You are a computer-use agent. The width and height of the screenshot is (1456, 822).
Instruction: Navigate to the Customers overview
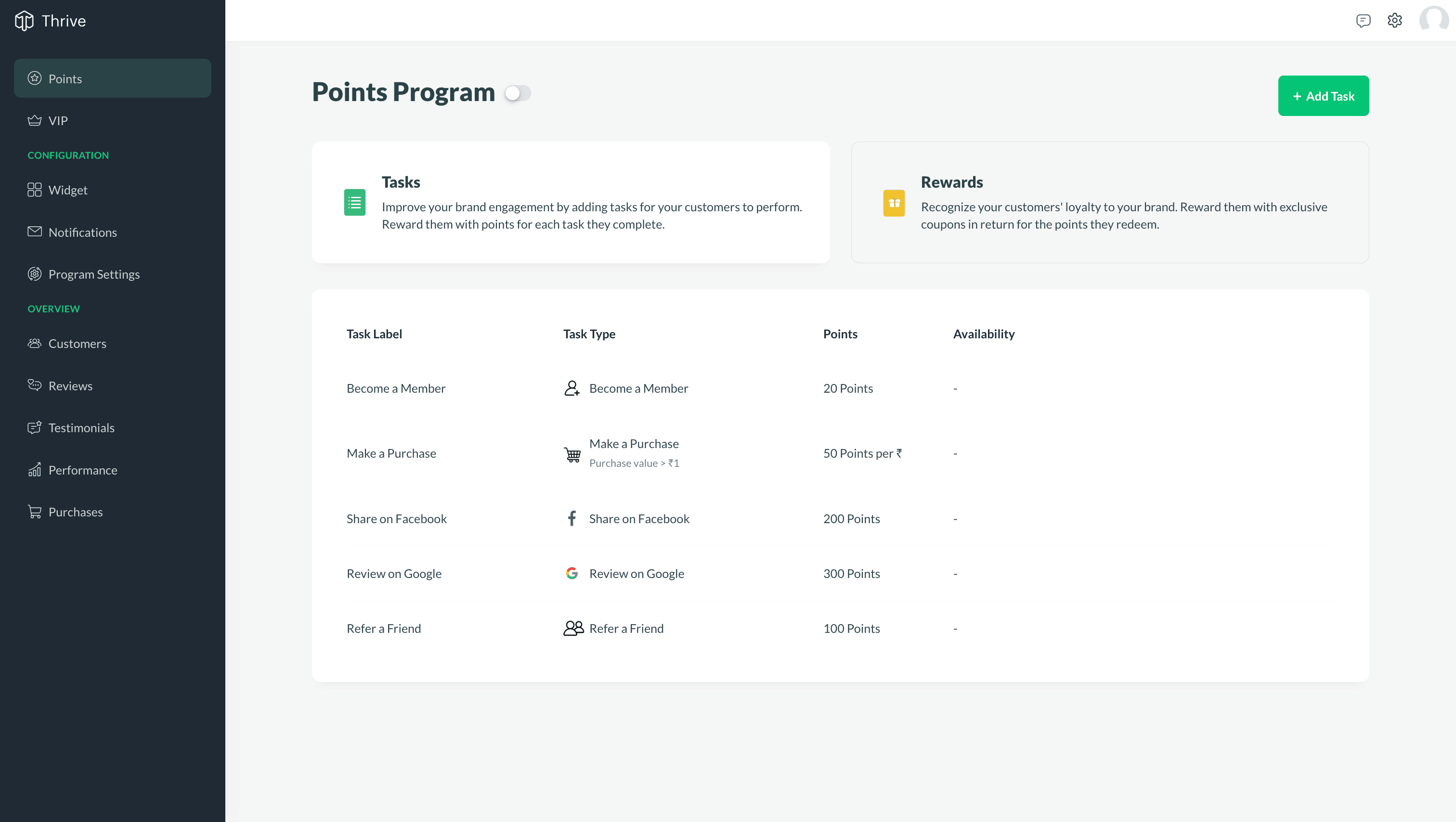77,344
